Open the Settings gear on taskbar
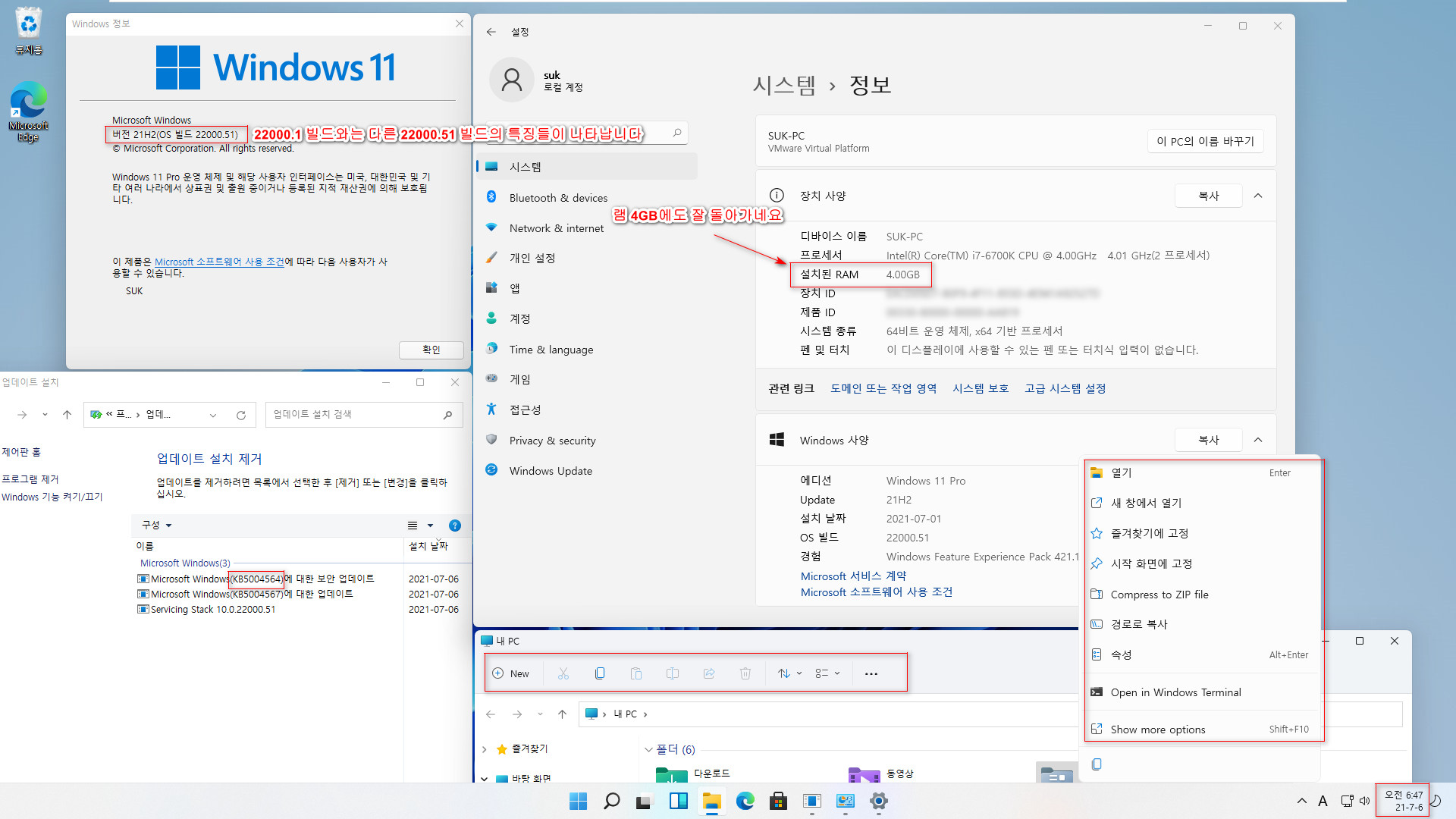Viewport: 1456px width, 819px height. (x=878, y=801)
